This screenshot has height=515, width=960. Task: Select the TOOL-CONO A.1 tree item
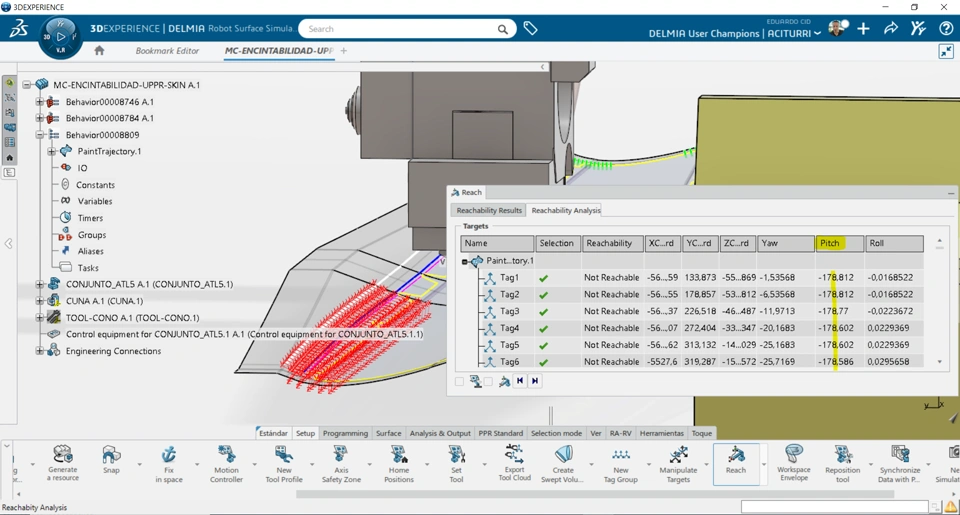coord(132,318)
